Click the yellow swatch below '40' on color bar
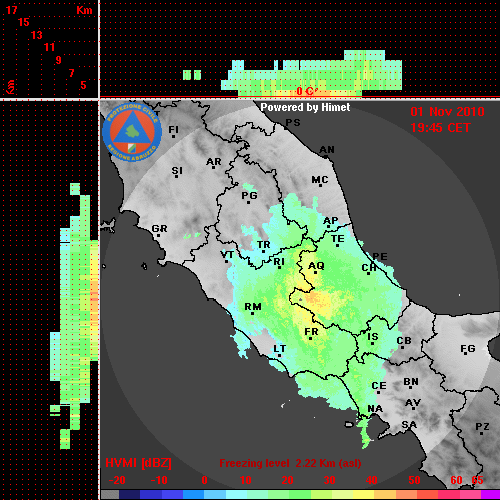 363,495
